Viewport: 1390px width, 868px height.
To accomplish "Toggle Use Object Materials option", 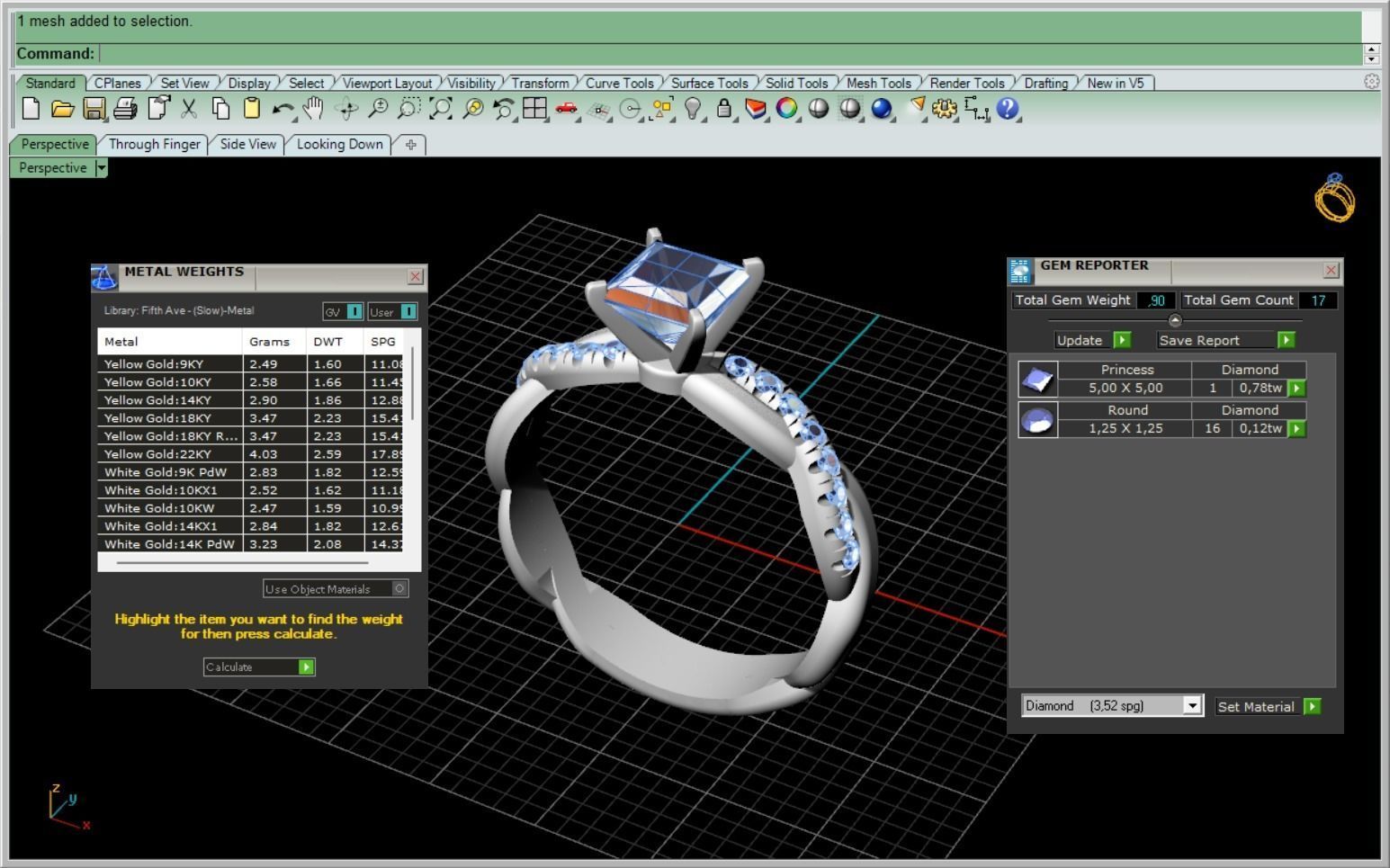I will [x=400, y=588].
